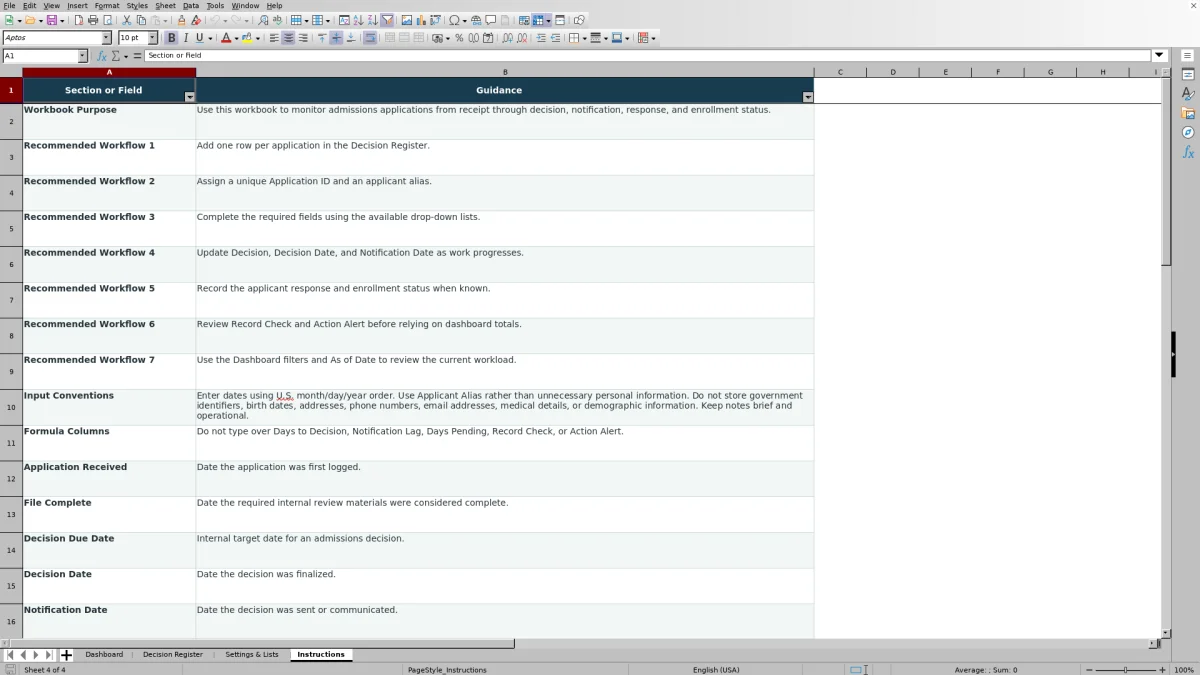This screenshot has height=675, width=1200.
Task: Toggle Italic formatting
Action: pos(185,38)
